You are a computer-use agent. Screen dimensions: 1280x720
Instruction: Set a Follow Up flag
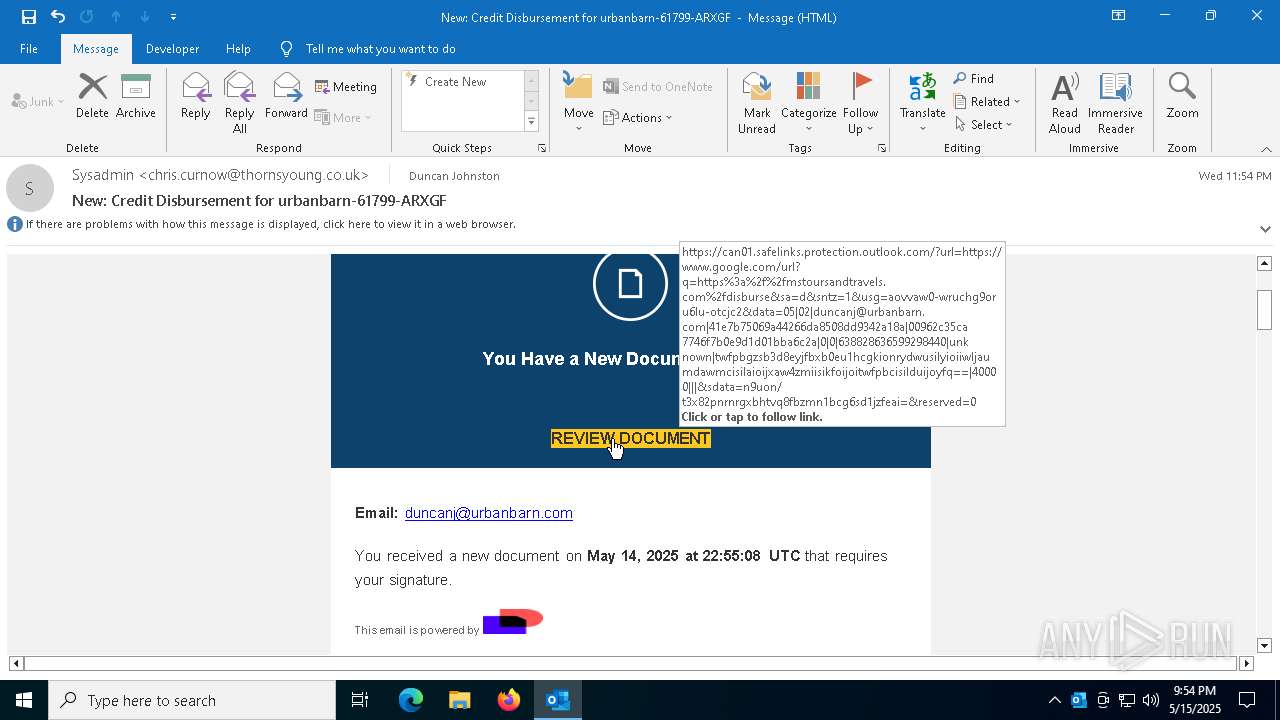coord(860,103)
